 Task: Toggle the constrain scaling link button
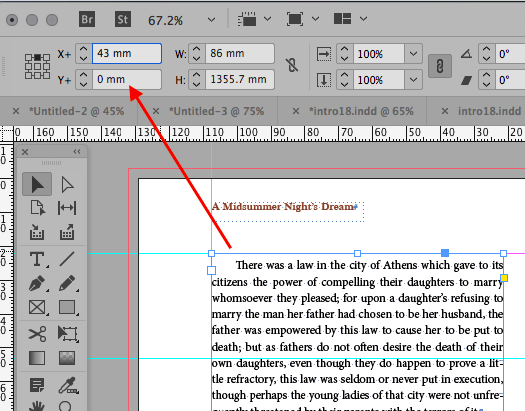pyautogui.click(x=440, y=66)
